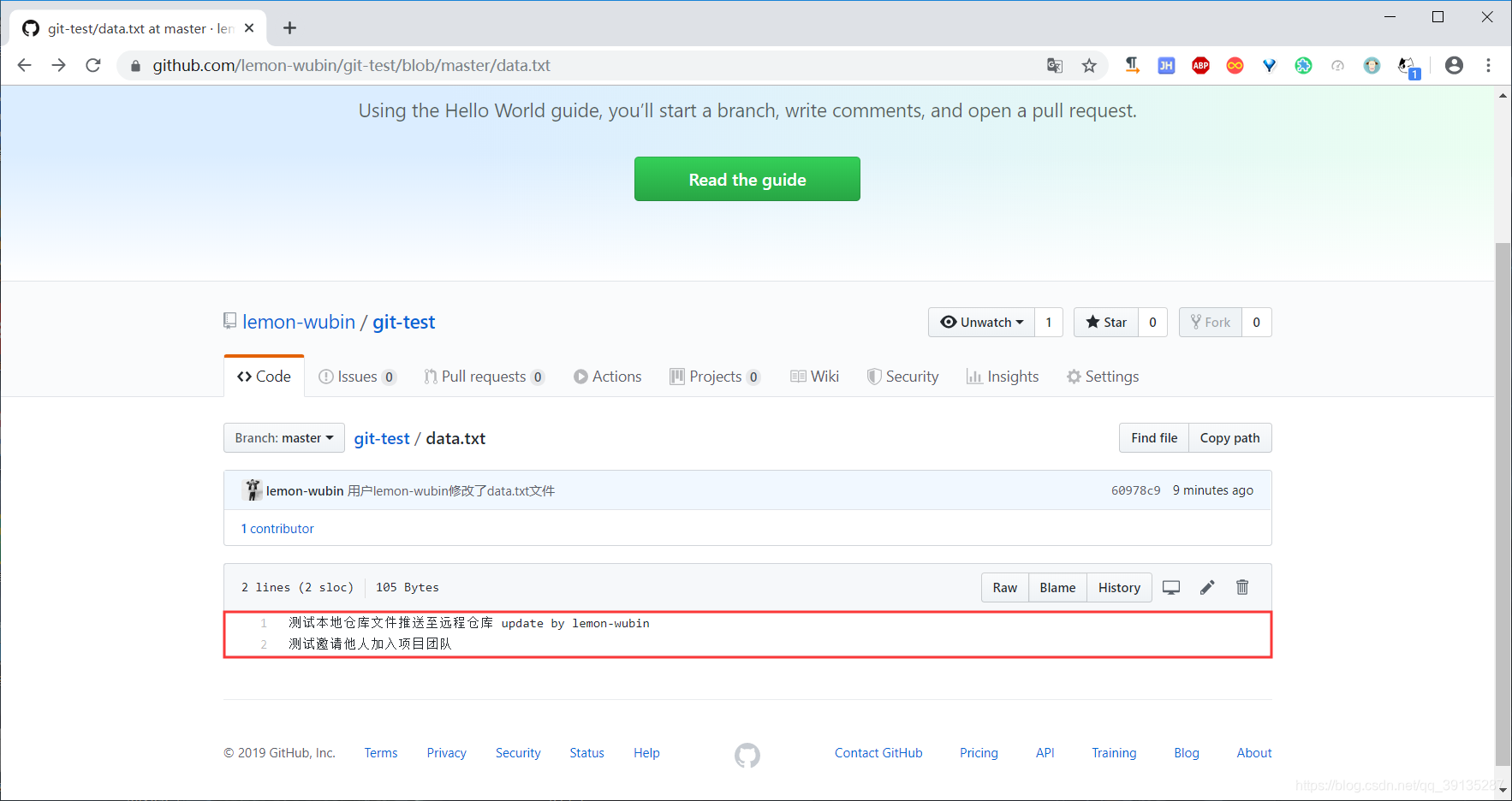Go back to the previous page
The width and height of the screenshot is (1512, 801).
tap(24, 65)
